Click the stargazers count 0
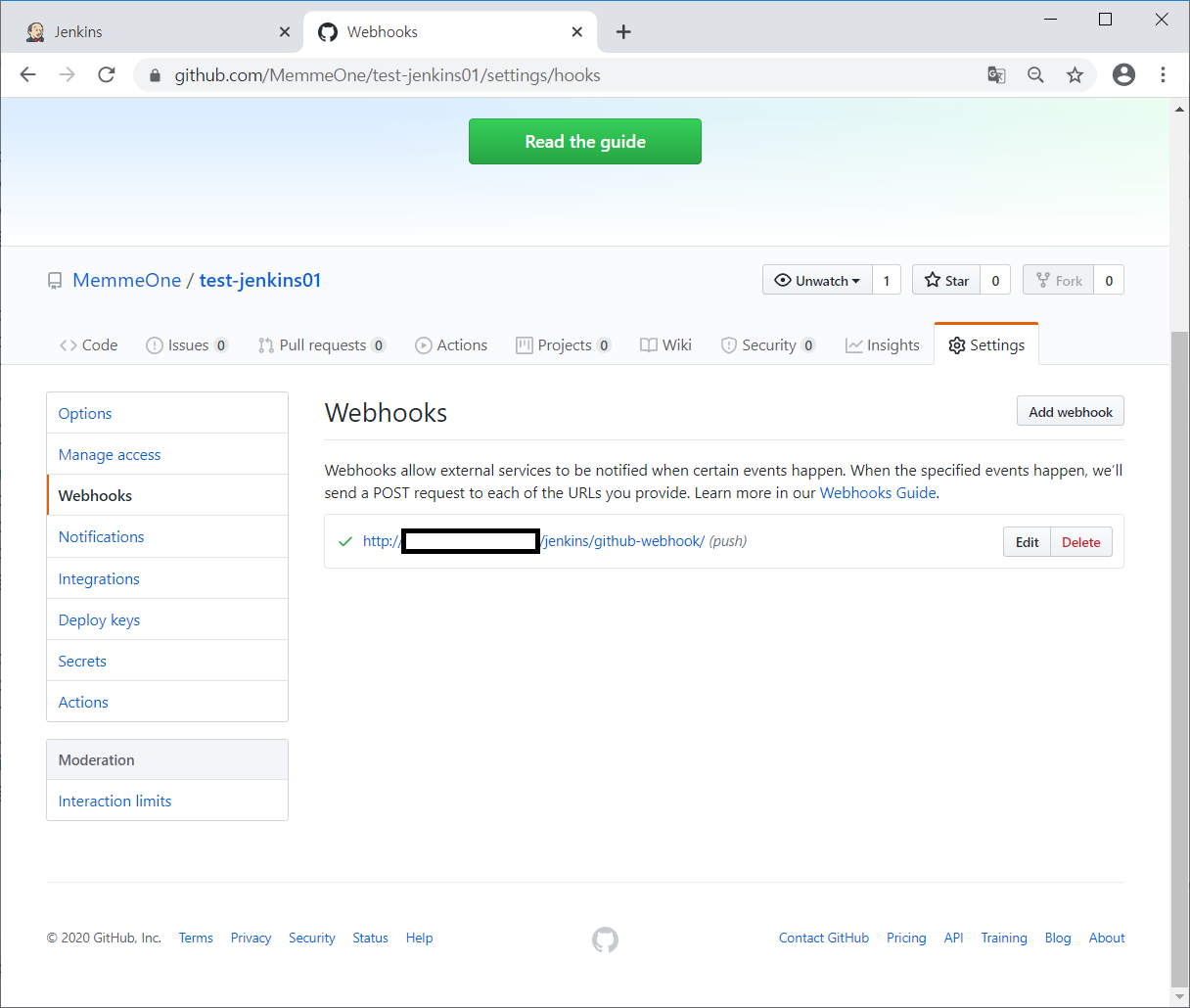Screen dimensions: 1190x1008 [995, 280]
